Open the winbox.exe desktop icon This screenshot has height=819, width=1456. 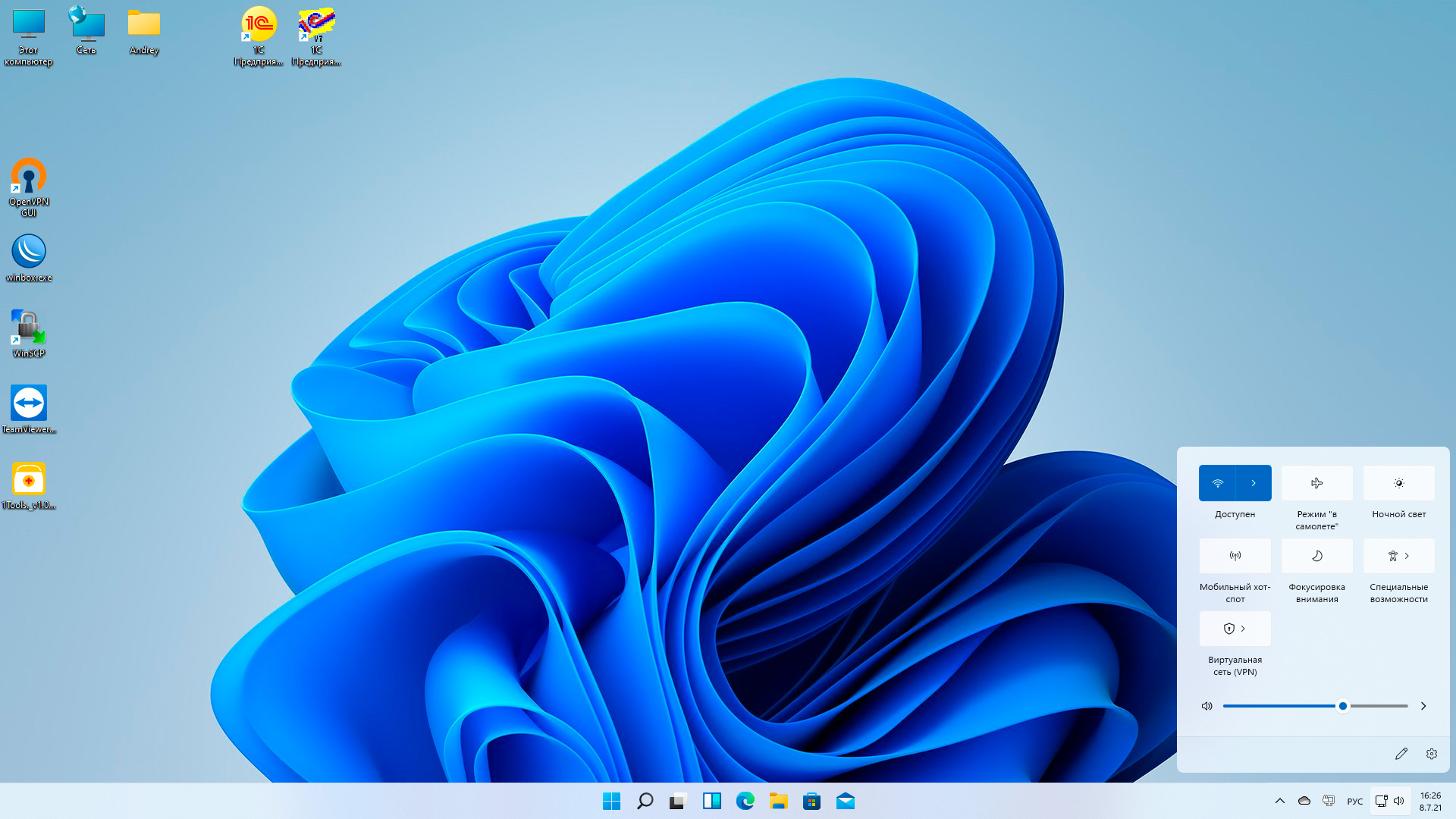pyautogui.click(x=29, y=252)
